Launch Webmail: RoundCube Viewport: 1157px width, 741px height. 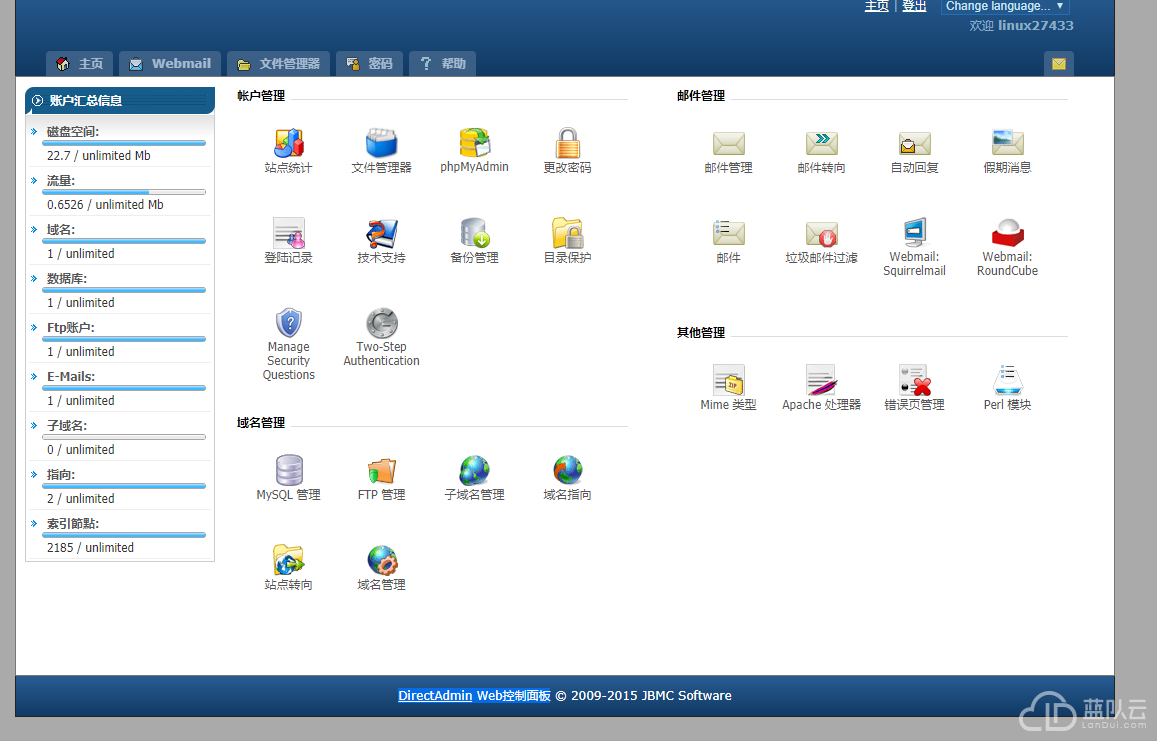point(1007,234)
